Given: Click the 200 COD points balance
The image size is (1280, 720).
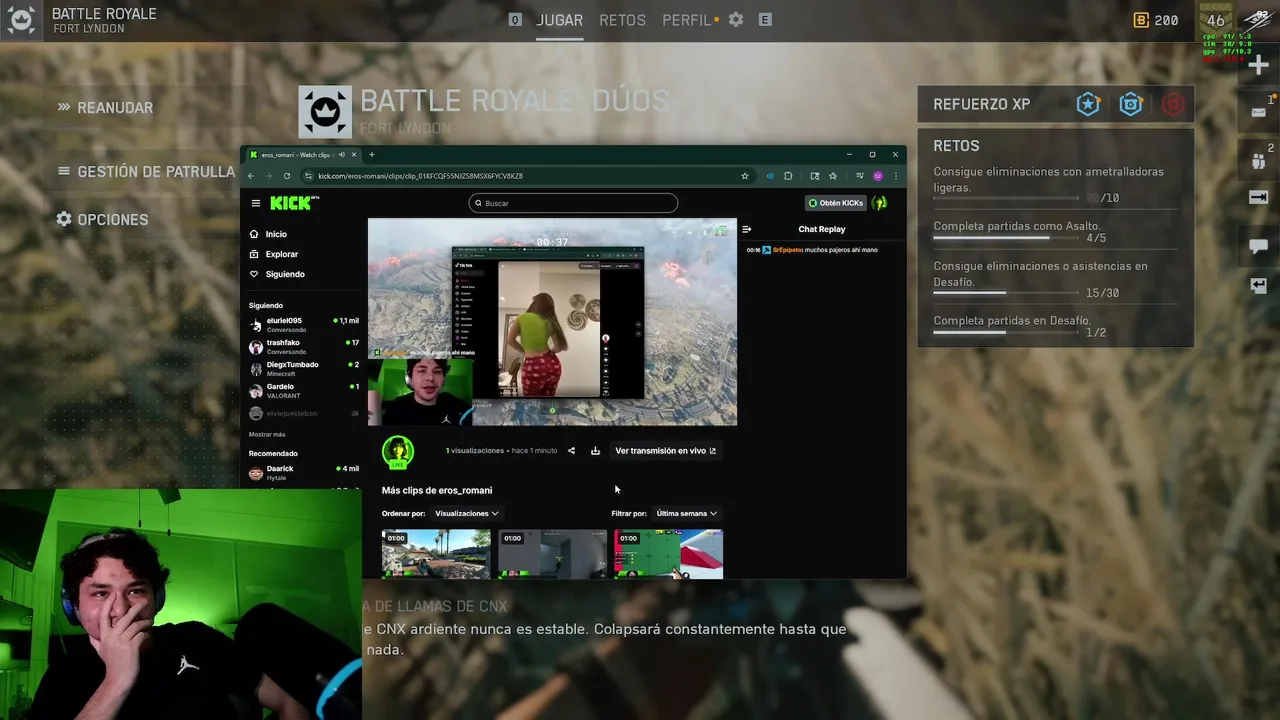Looking at the screenshot, I should (1156, 20).
